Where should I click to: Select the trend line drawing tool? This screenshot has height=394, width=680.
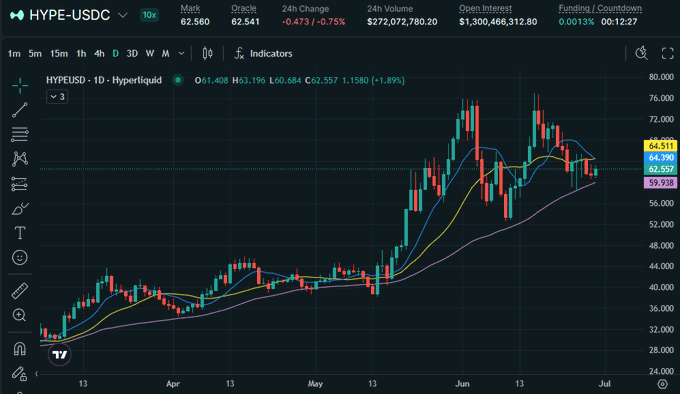tap(20, 110)
